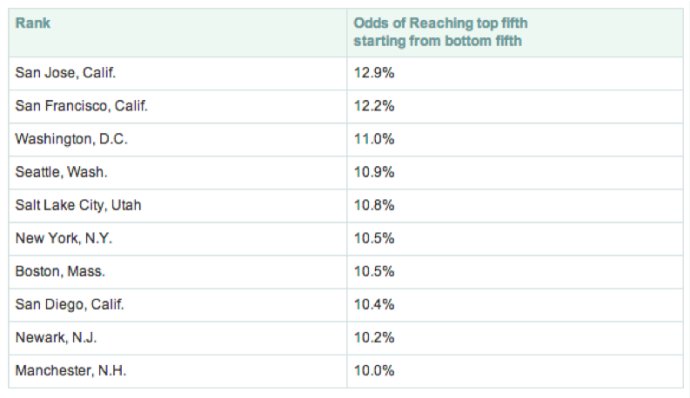Screen dimensions: 690x398
Task: Click the 10.4% value
Action: (x=374, y=304)
